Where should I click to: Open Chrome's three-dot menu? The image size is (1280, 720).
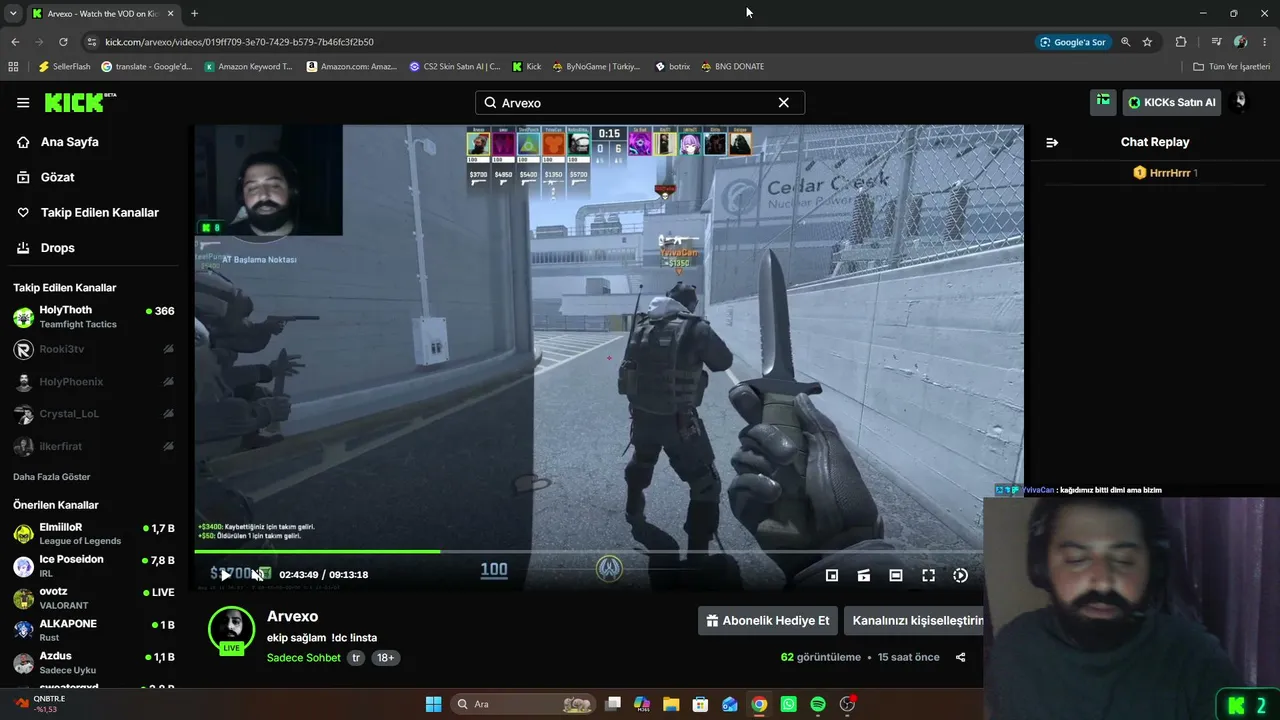pos(1264,42)
